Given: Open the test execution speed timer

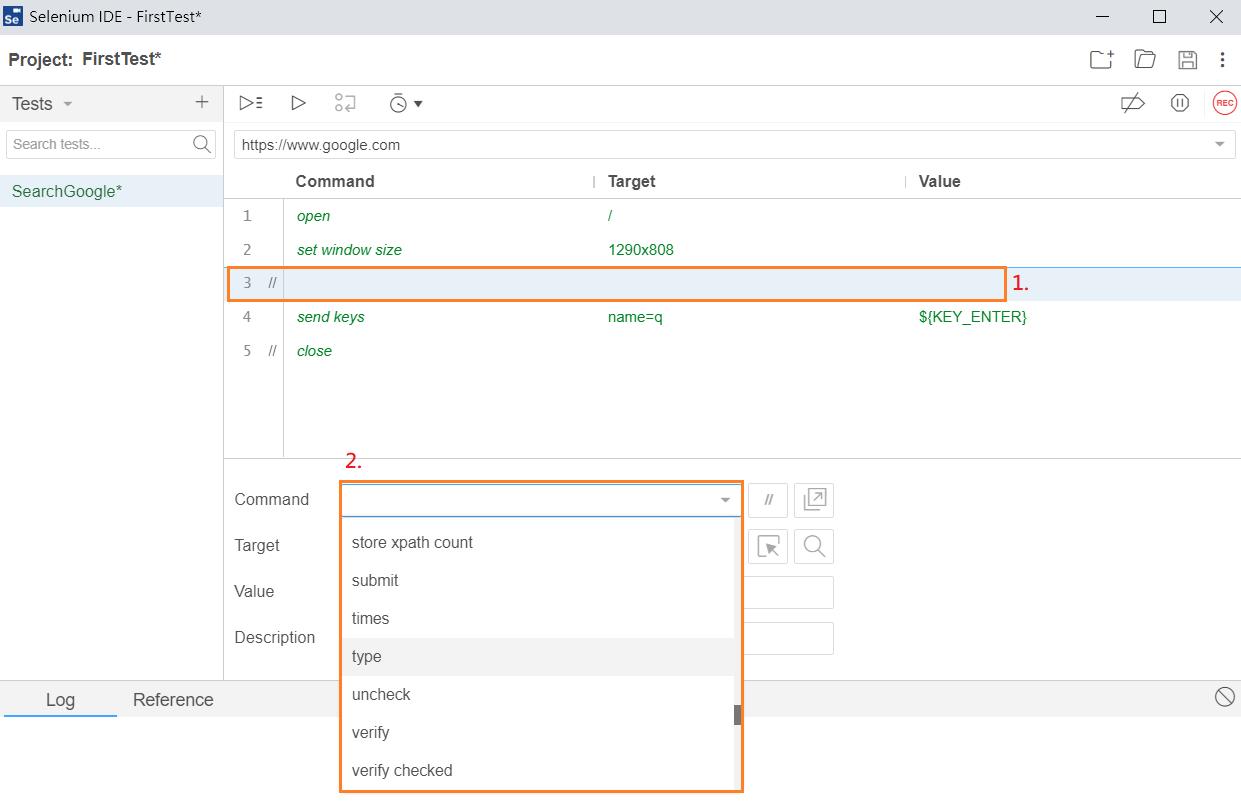Looking at the screenshot, I should click(405, 103).
